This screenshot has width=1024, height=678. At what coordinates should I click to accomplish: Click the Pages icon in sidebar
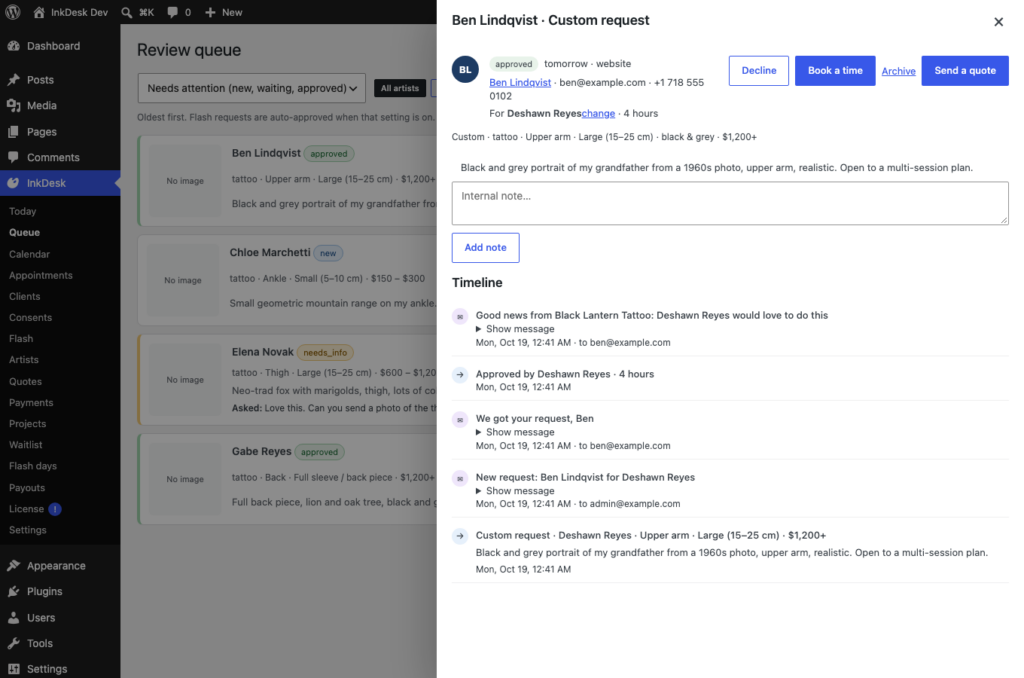(13, 131)
